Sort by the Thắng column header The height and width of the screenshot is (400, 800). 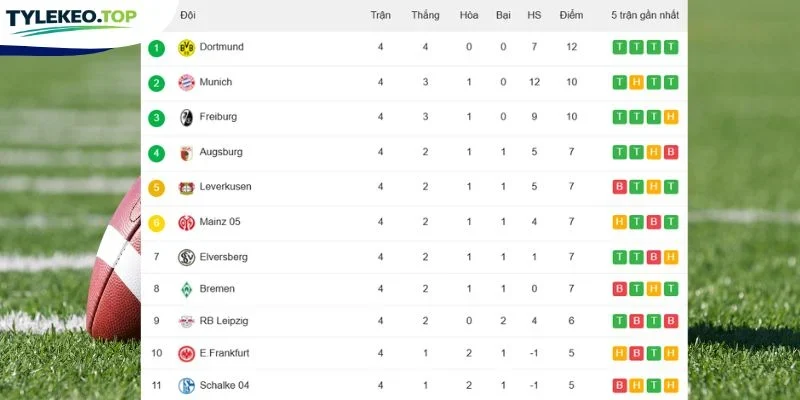[425, 15]
